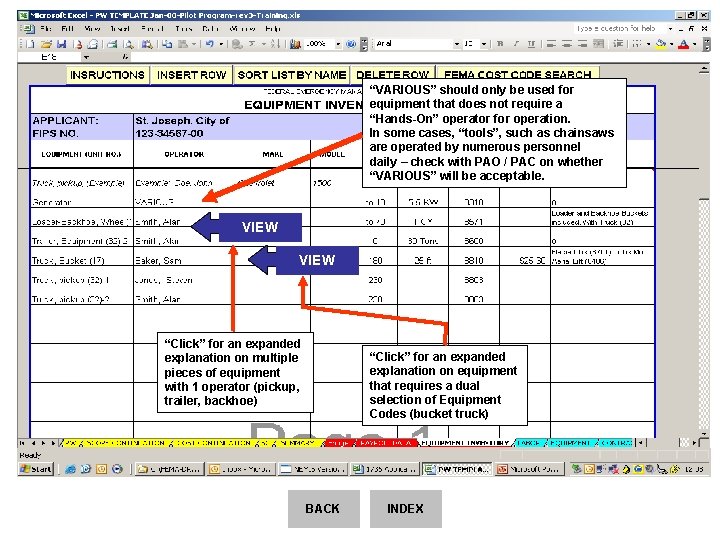Apply borders with the Borders icon
The width and height of the screenshot is (720, 540).
[x=637, y=44]
